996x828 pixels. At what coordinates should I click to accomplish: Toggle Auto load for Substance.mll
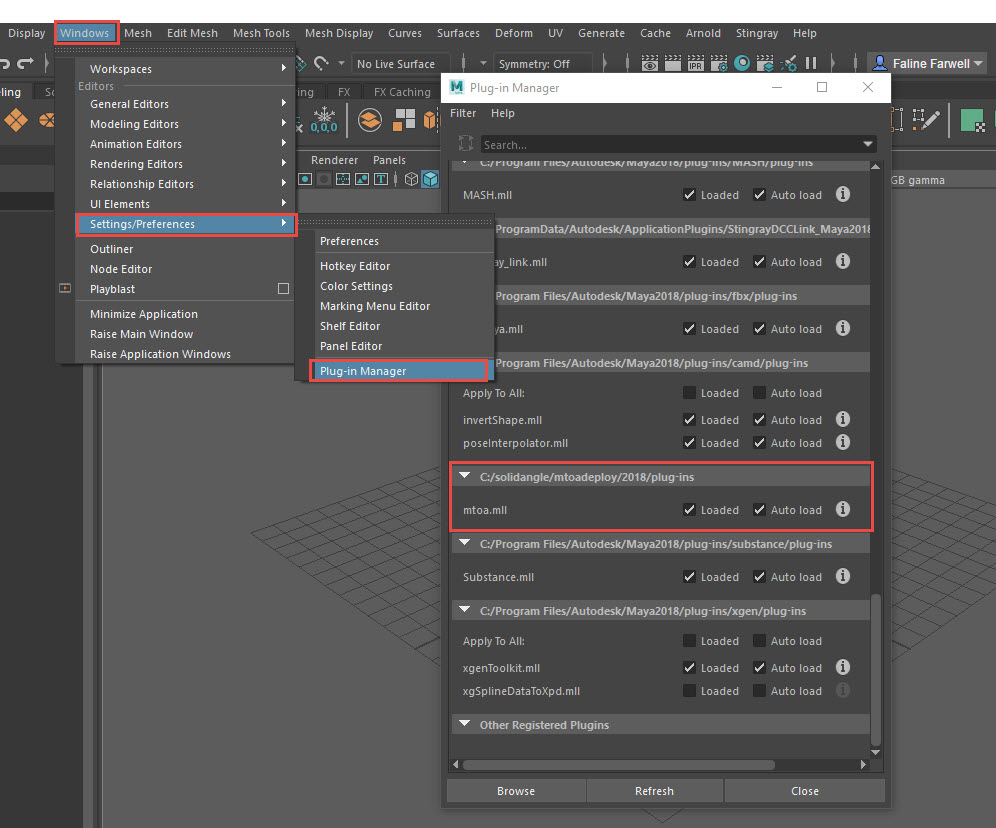759,577
